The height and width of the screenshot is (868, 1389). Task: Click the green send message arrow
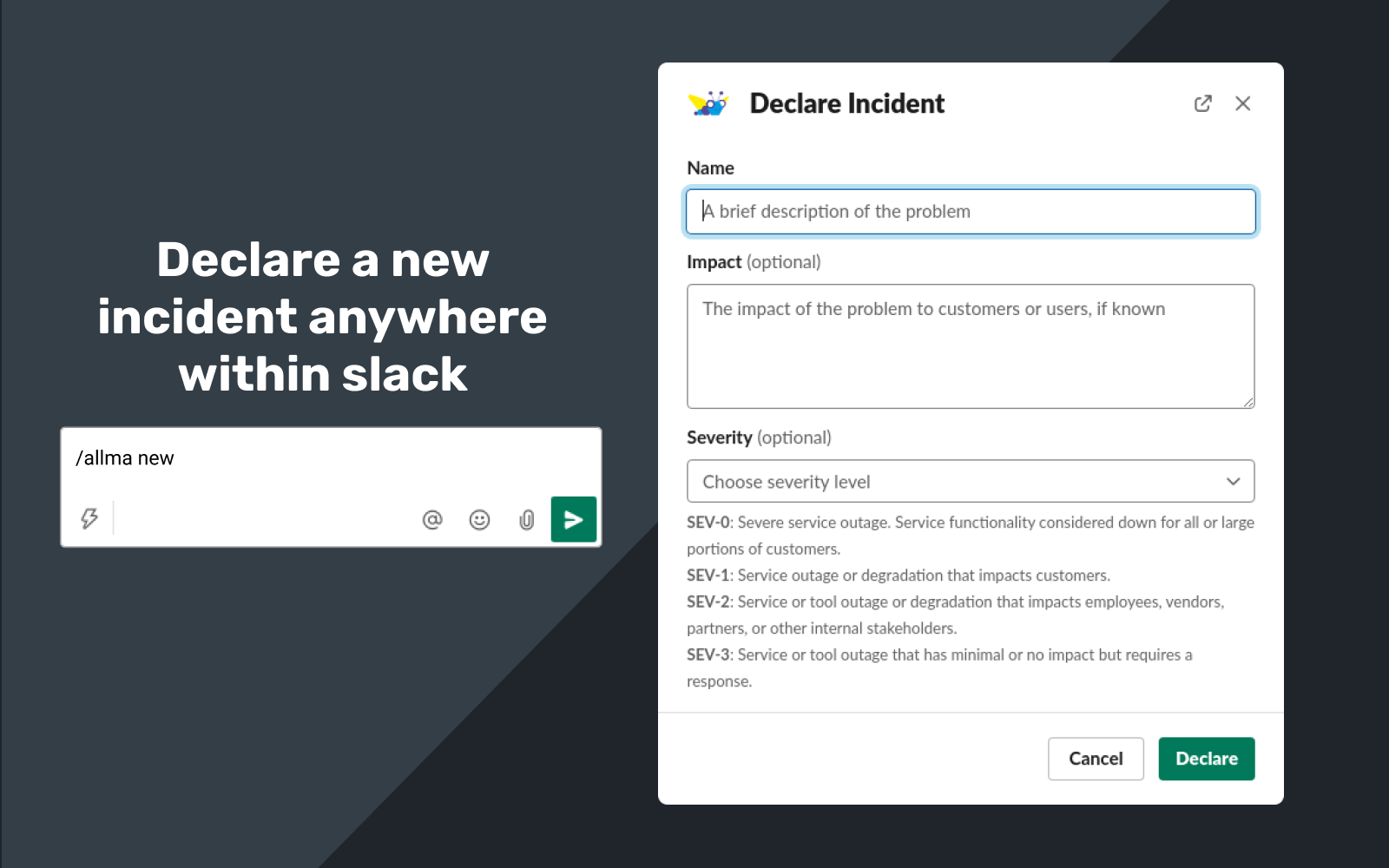click(573, 519)
